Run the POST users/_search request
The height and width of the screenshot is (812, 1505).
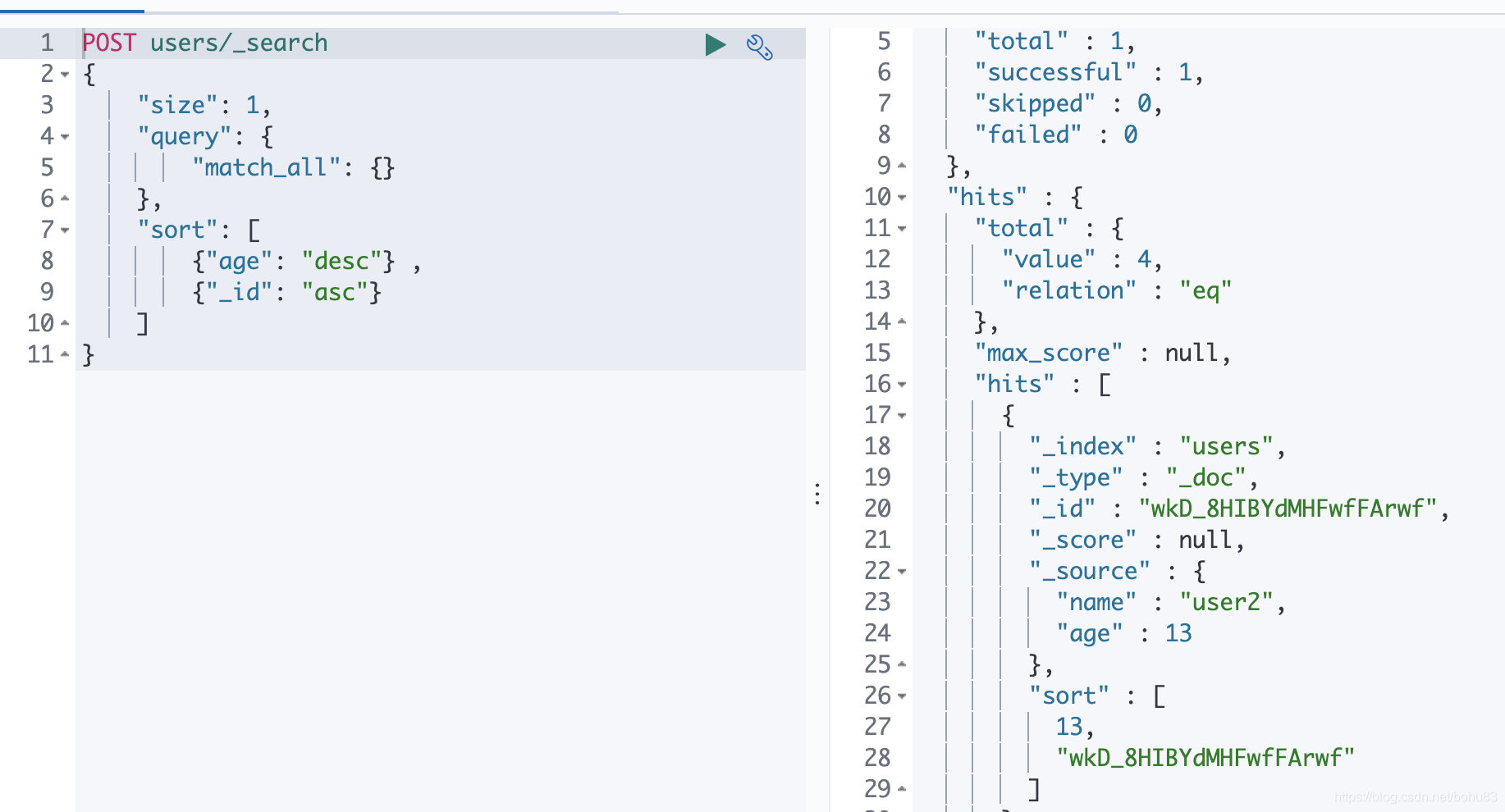(716, 45)
